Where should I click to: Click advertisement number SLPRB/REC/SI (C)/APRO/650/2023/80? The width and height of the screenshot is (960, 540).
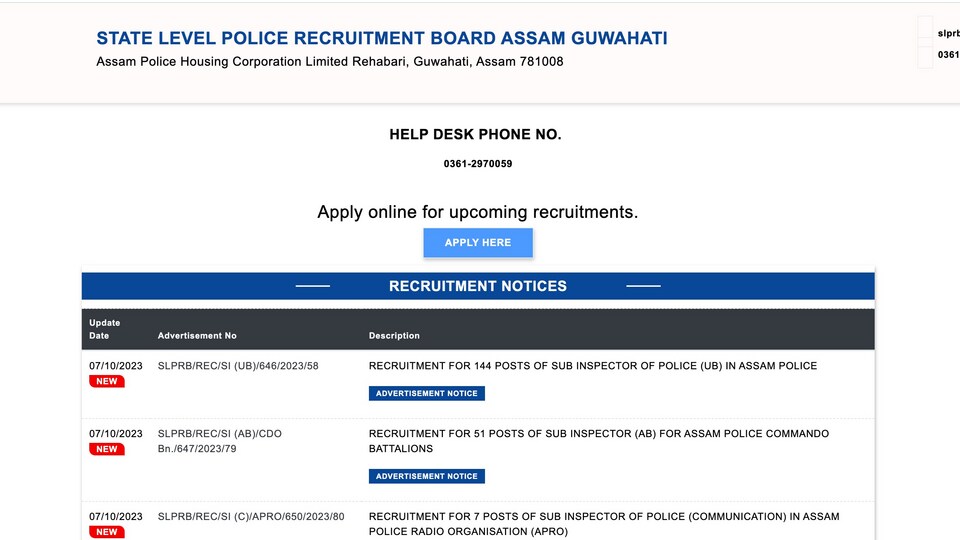point(251,516)
